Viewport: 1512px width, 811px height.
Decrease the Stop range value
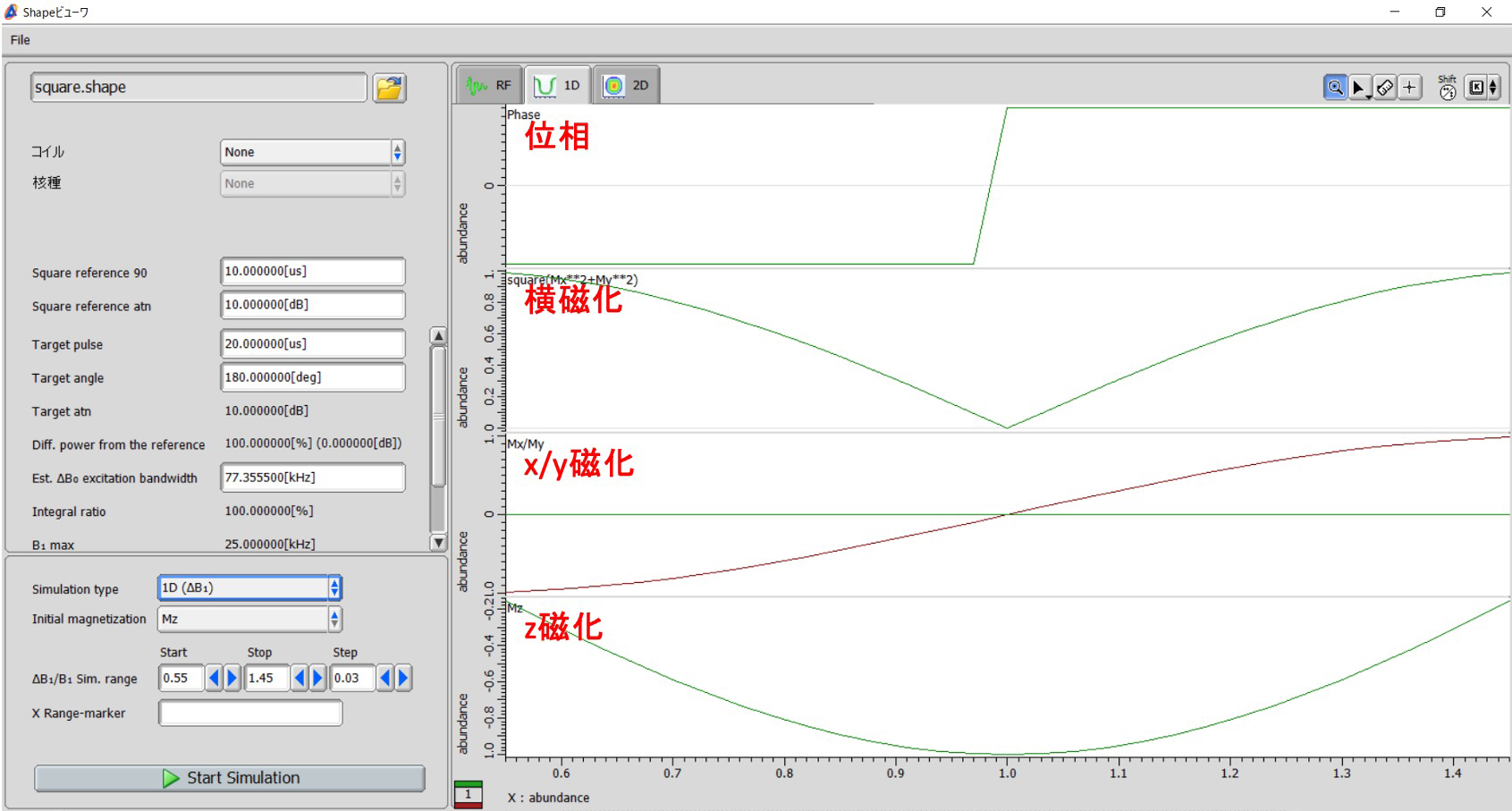(x=300, y=678)
